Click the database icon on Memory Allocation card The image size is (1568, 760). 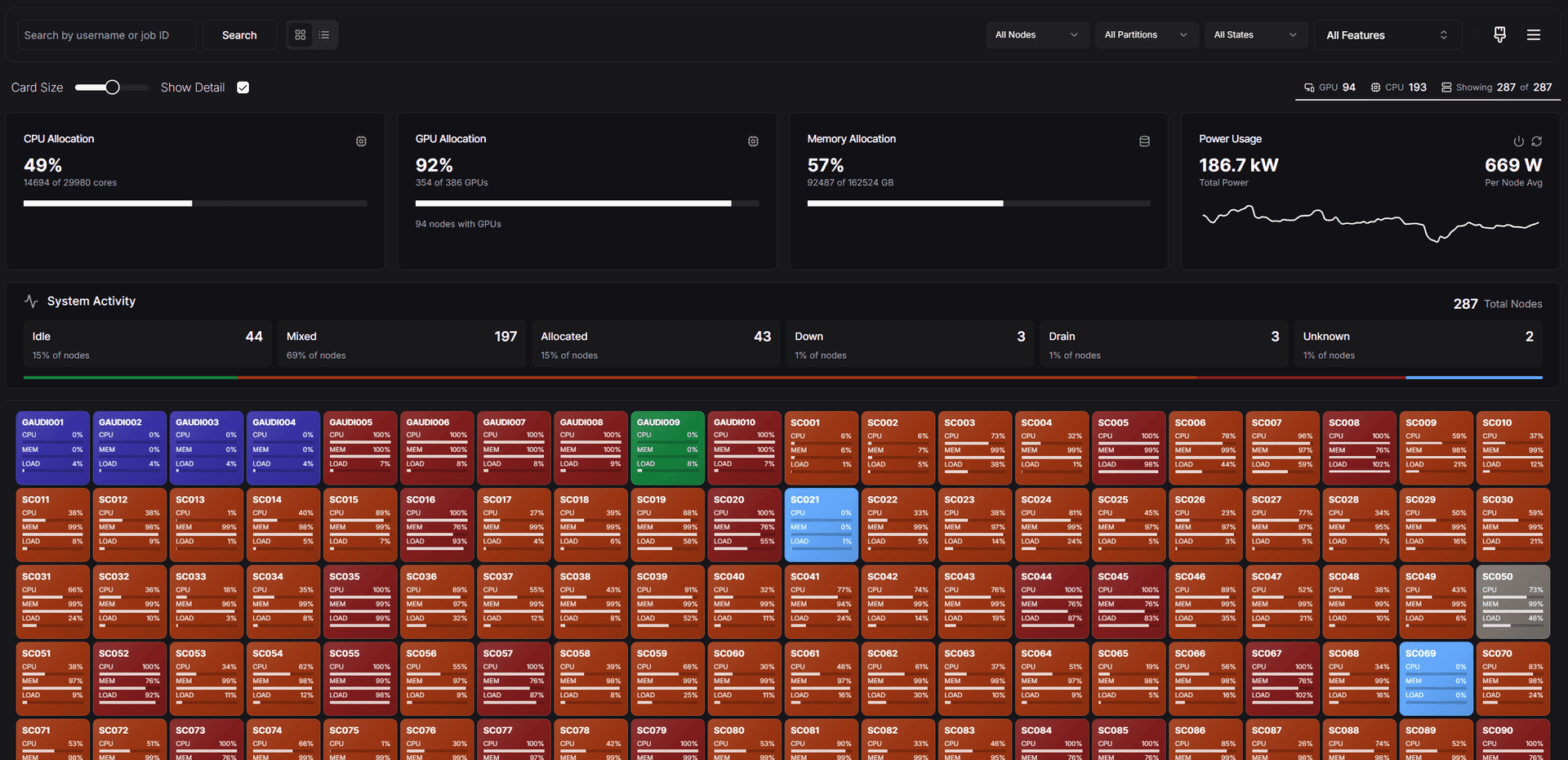pyautogui.click(x=1144, y=141)
